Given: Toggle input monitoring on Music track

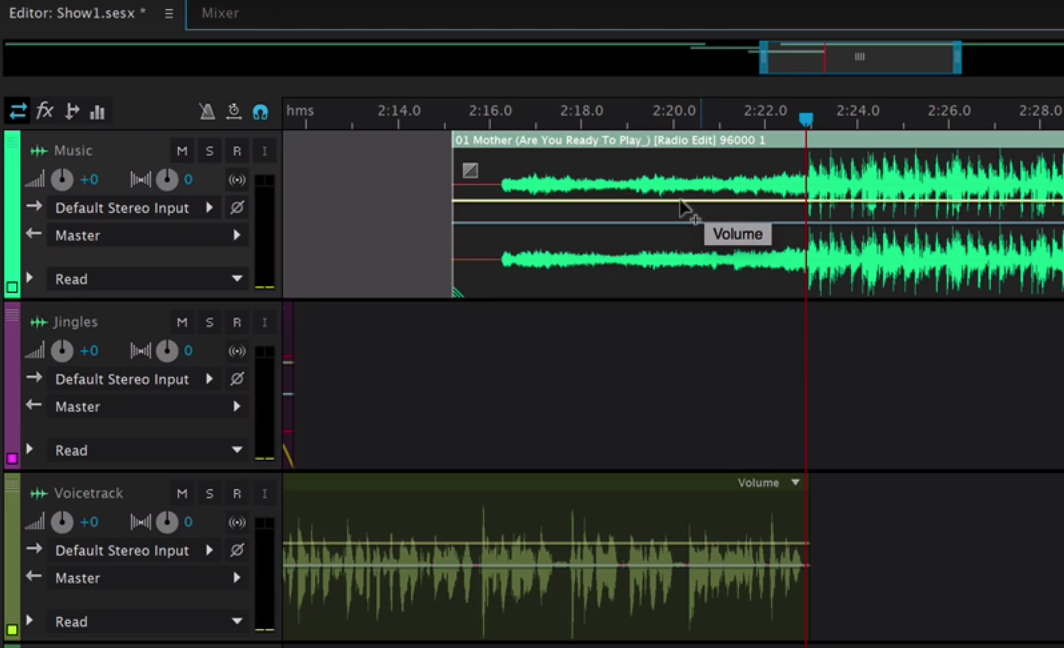Looking at the screenshot, I should coord(265,151).
